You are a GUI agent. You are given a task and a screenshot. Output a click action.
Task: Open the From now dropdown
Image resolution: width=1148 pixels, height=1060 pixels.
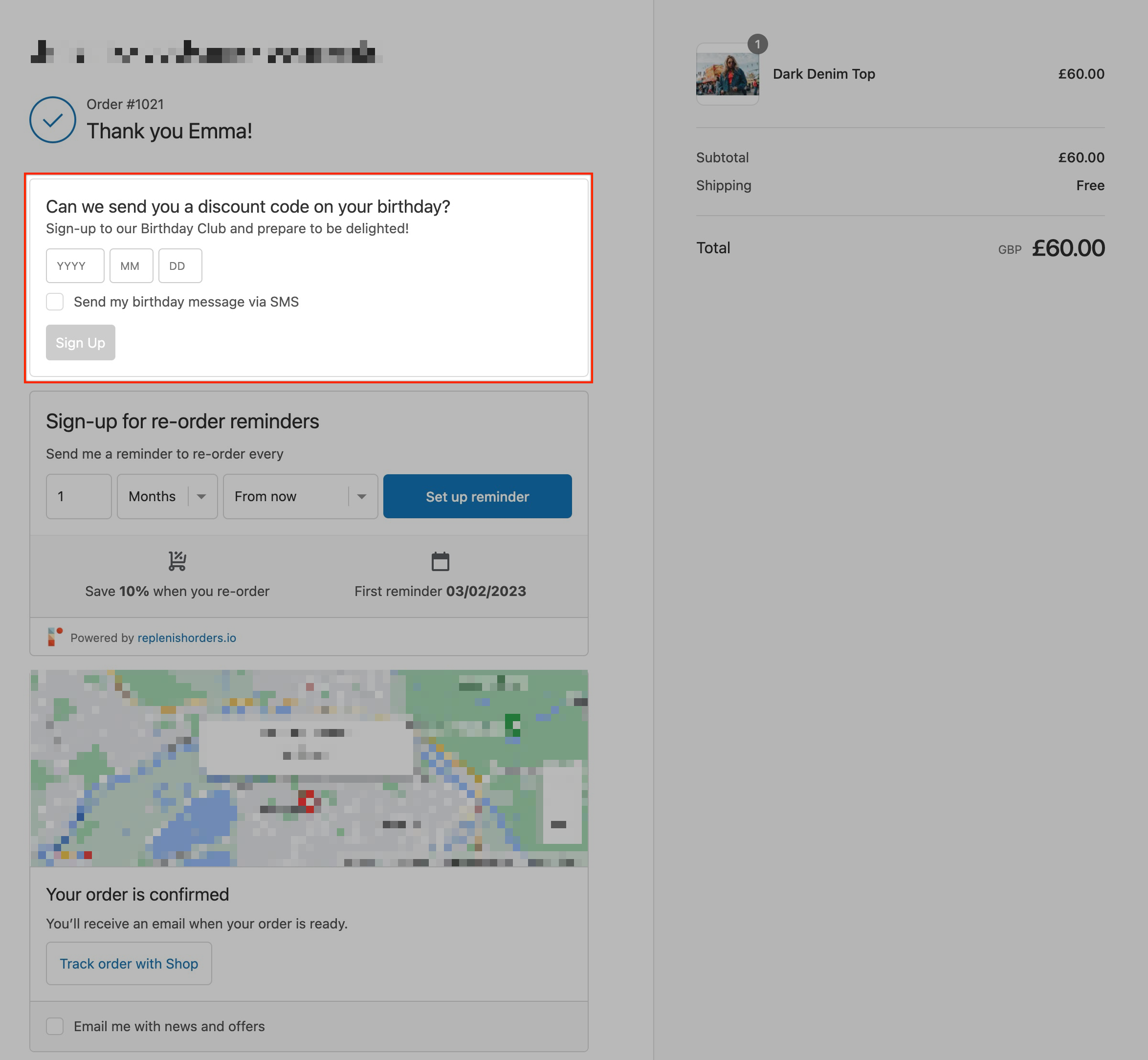pyautogui.click(x=300, y=496)
